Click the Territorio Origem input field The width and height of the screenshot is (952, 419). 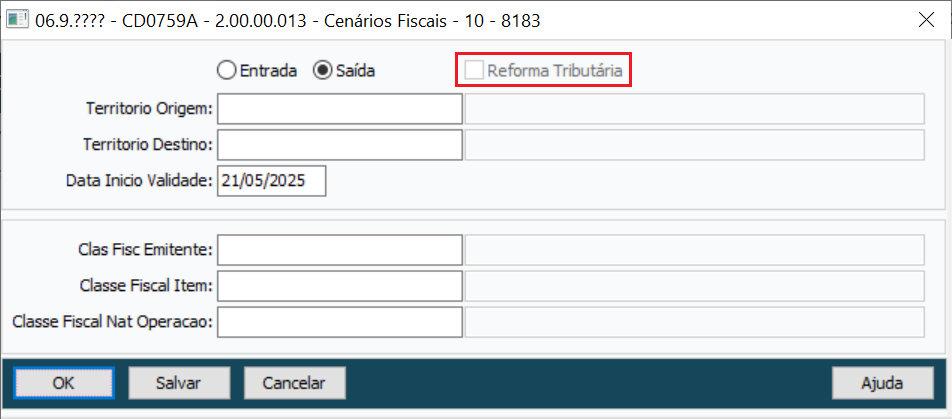point(339,108)
